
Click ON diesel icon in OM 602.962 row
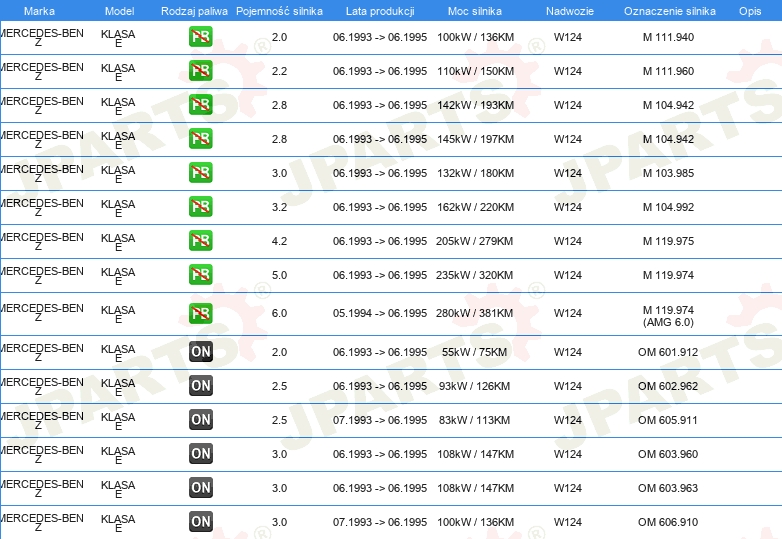tap(201, 385)
